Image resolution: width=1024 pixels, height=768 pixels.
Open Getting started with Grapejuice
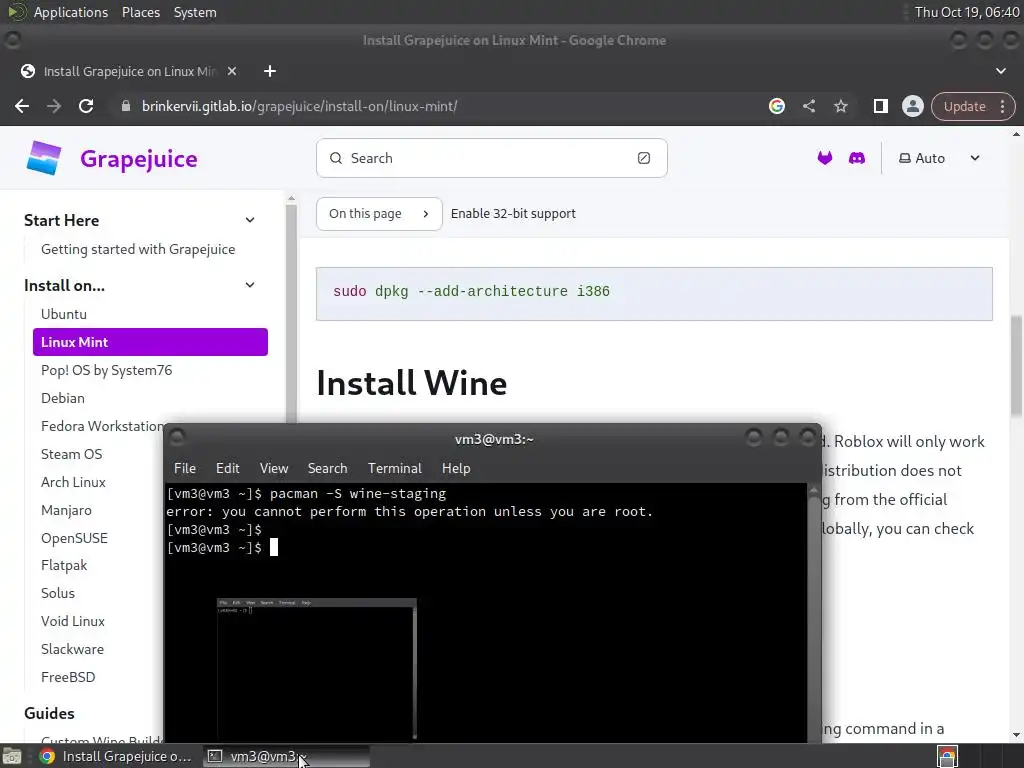pos(138,249)
